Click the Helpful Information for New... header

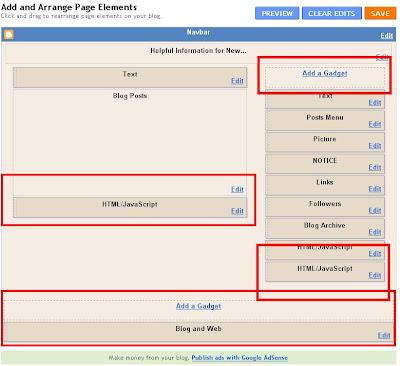click(x=198, y=51)
